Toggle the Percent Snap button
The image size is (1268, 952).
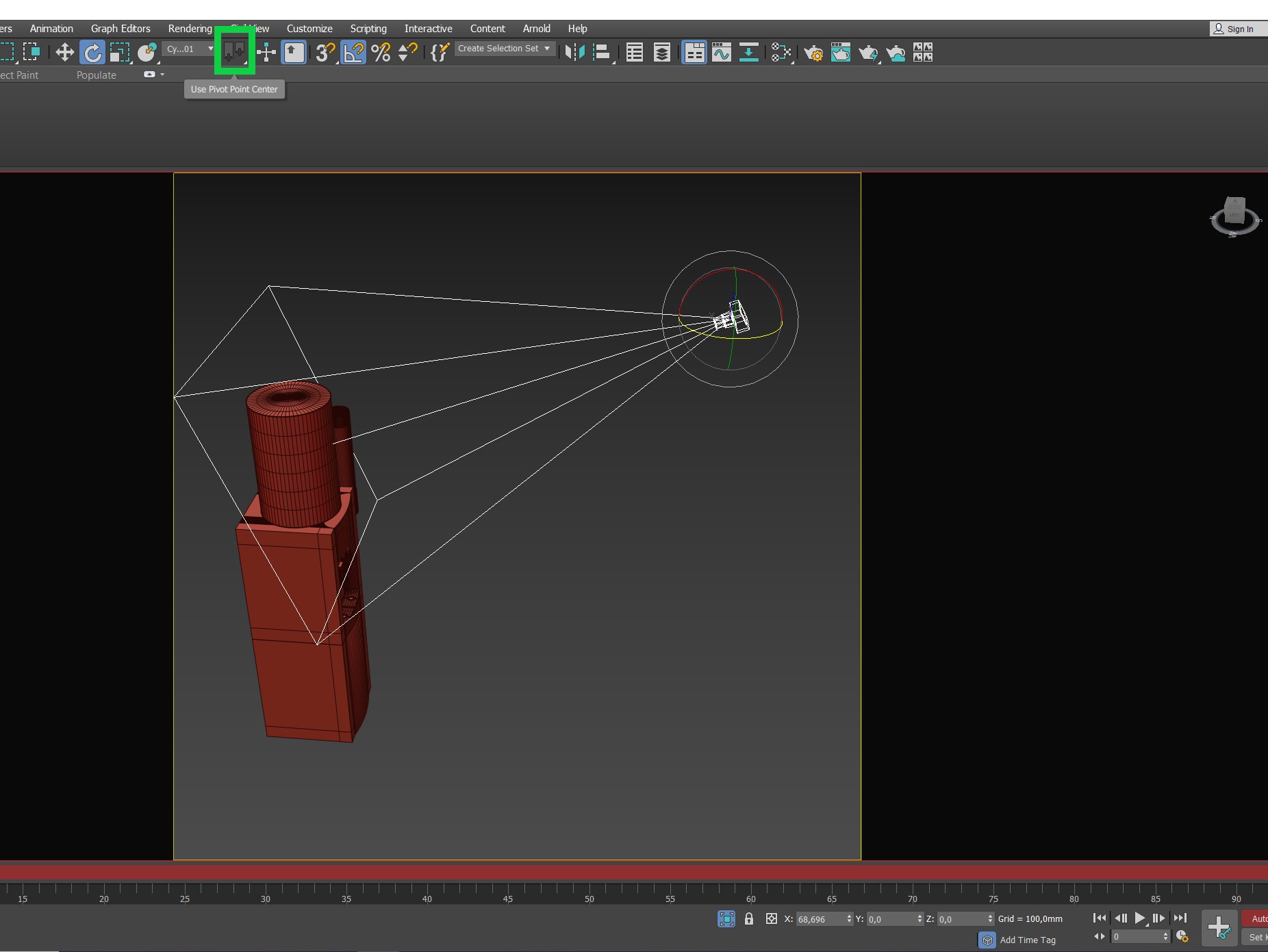(x=381, y=52)
